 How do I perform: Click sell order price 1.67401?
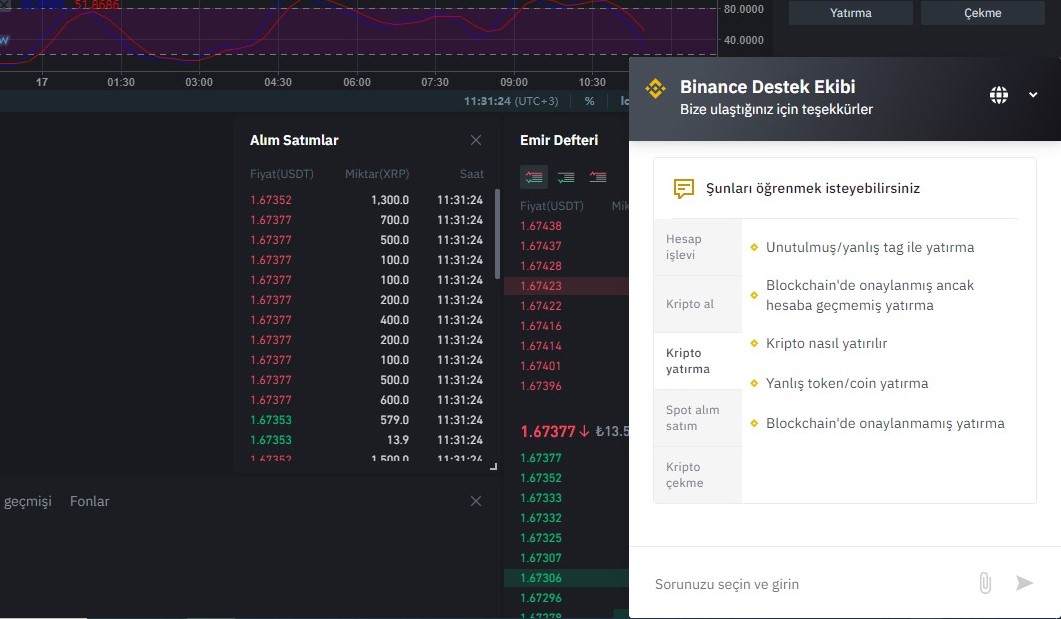coord(541,366)
